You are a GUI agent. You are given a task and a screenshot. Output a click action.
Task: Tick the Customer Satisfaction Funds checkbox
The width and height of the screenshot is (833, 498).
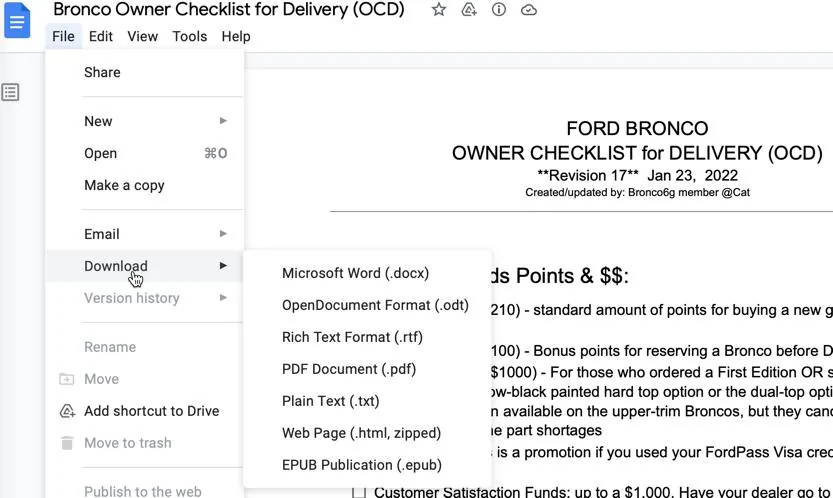click(x=359, y=493)
